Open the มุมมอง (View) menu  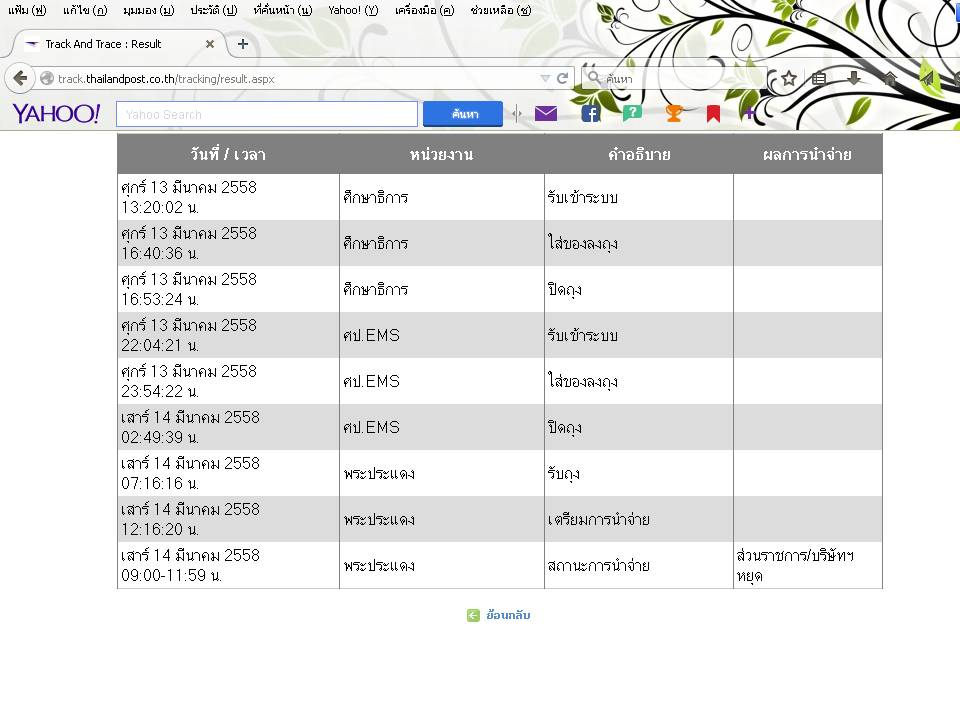[x=148, y=10]
